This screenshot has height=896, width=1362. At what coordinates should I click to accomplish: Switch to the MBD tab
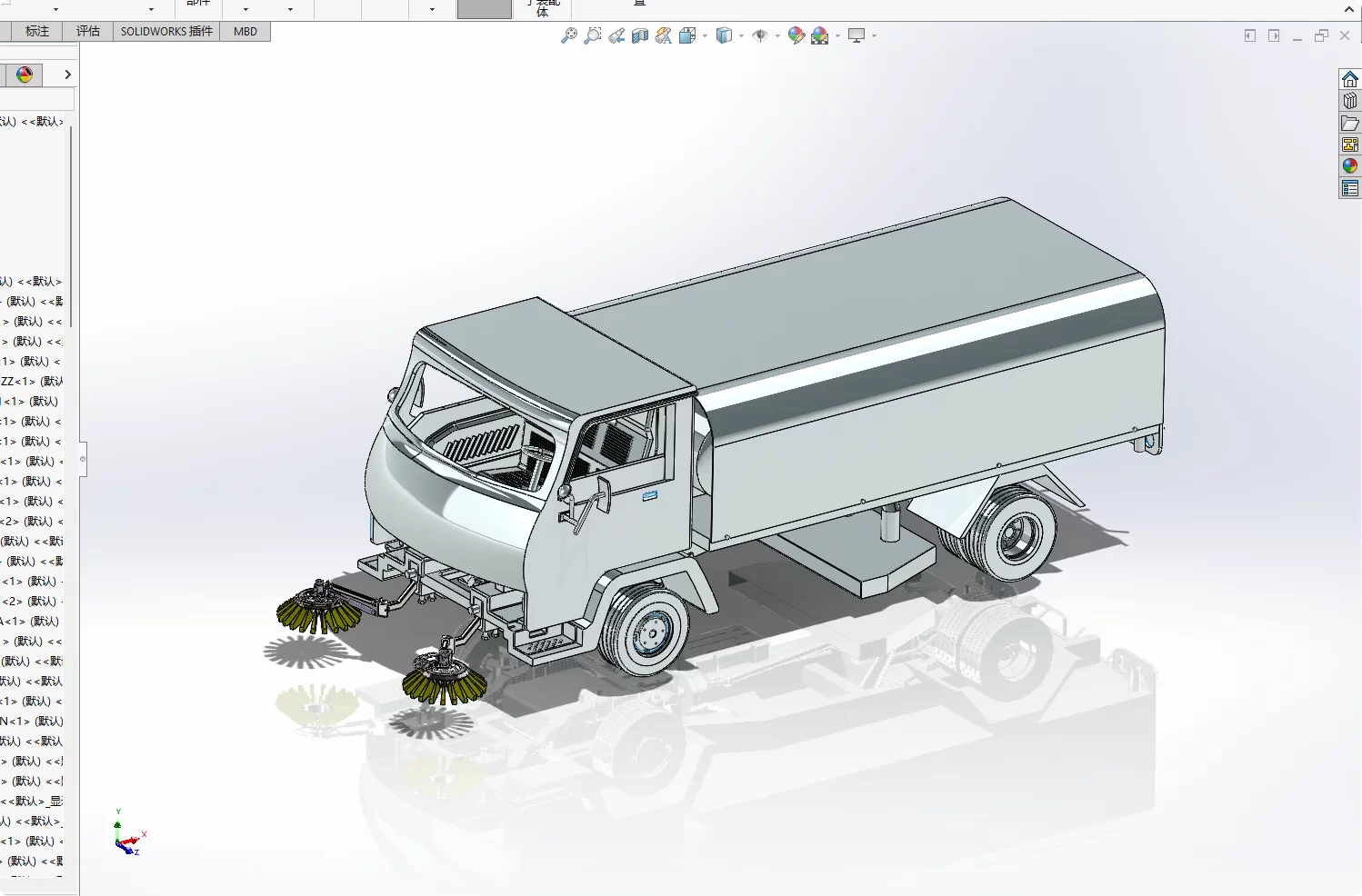click(x=245, y=31)
